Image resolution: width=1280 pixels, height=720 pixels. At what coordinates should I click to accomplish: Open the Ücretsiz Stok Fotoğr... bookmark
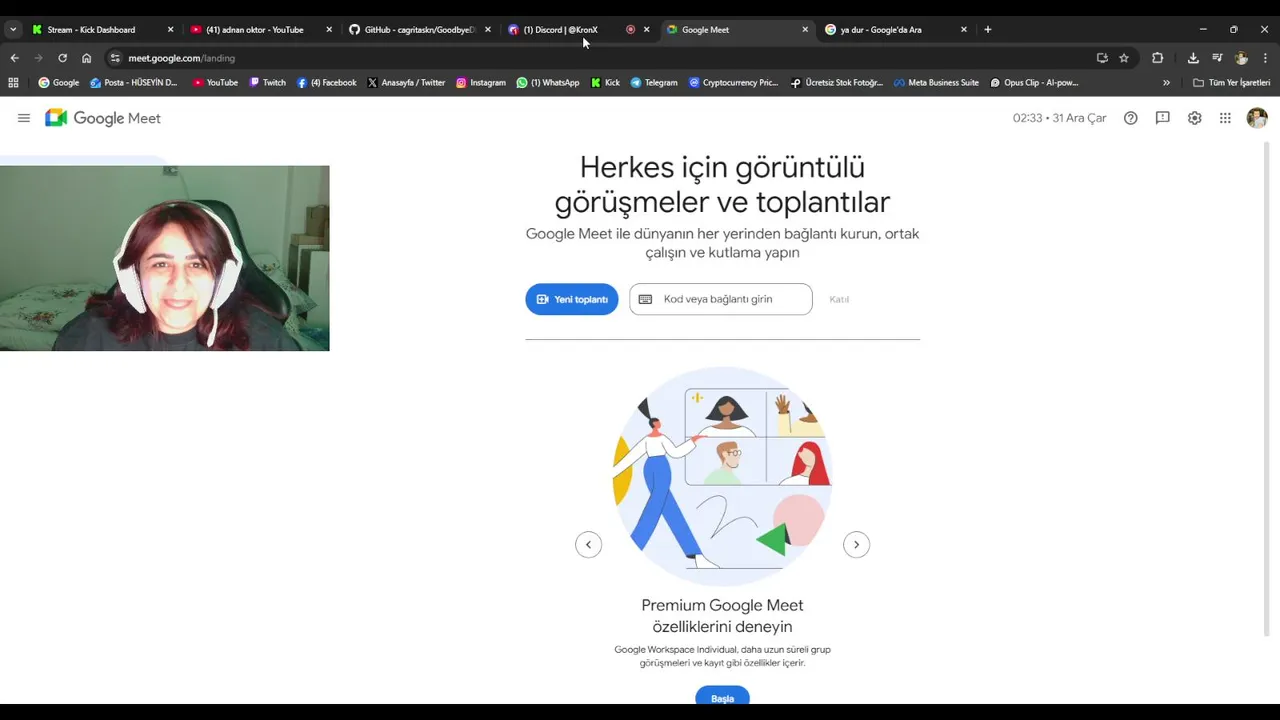837,83
